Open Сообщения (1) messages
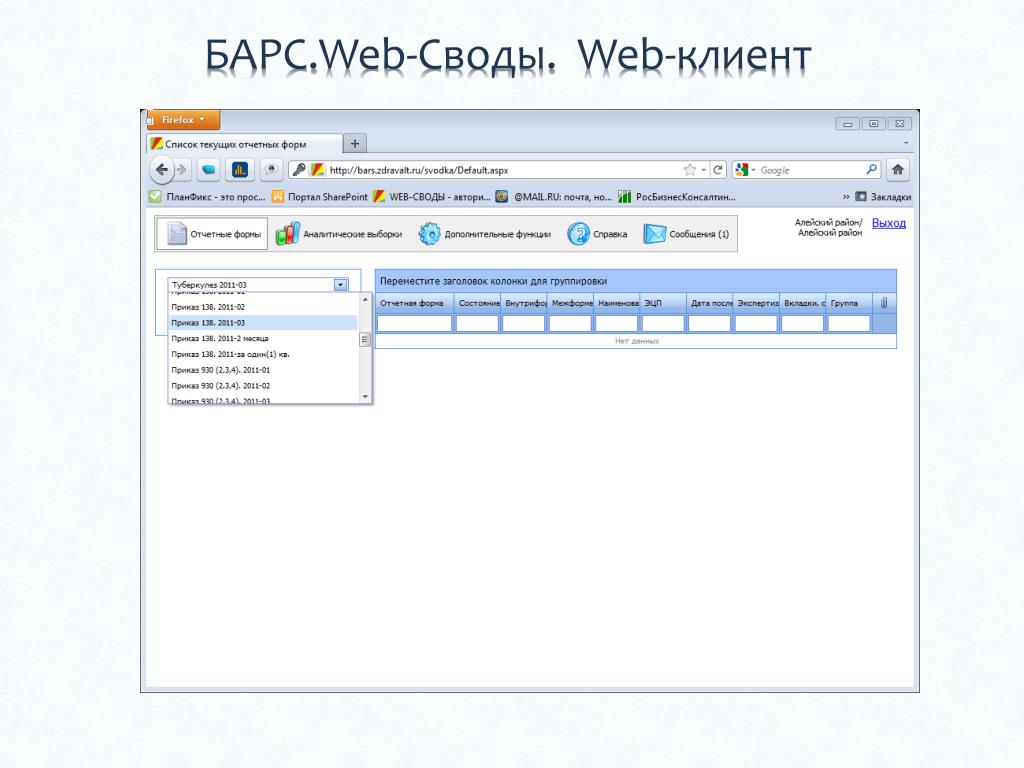The image size is (1024, 768). click(686, 234)
